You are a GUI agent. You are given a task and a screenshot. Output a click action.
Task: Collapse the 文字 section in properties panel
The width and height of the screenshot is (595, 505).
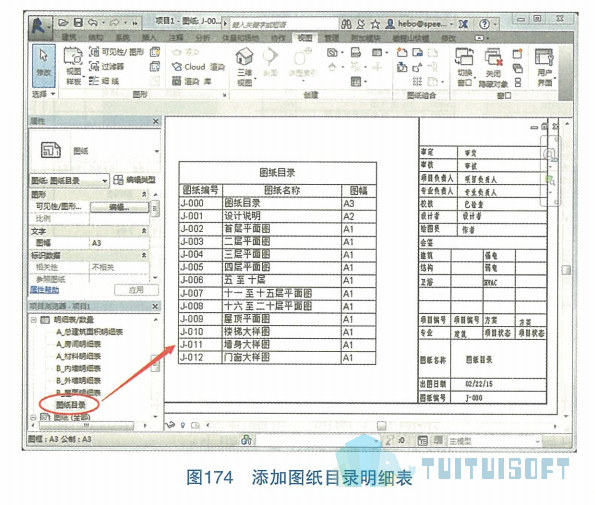[144, 231]
